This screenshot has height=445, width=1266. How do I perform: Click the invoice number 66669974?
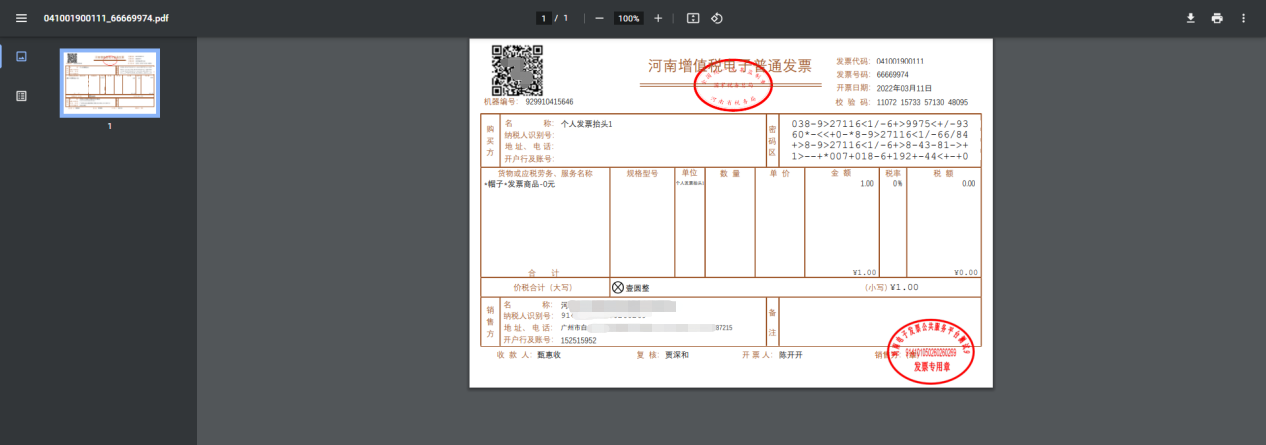(x=892, y=74)
